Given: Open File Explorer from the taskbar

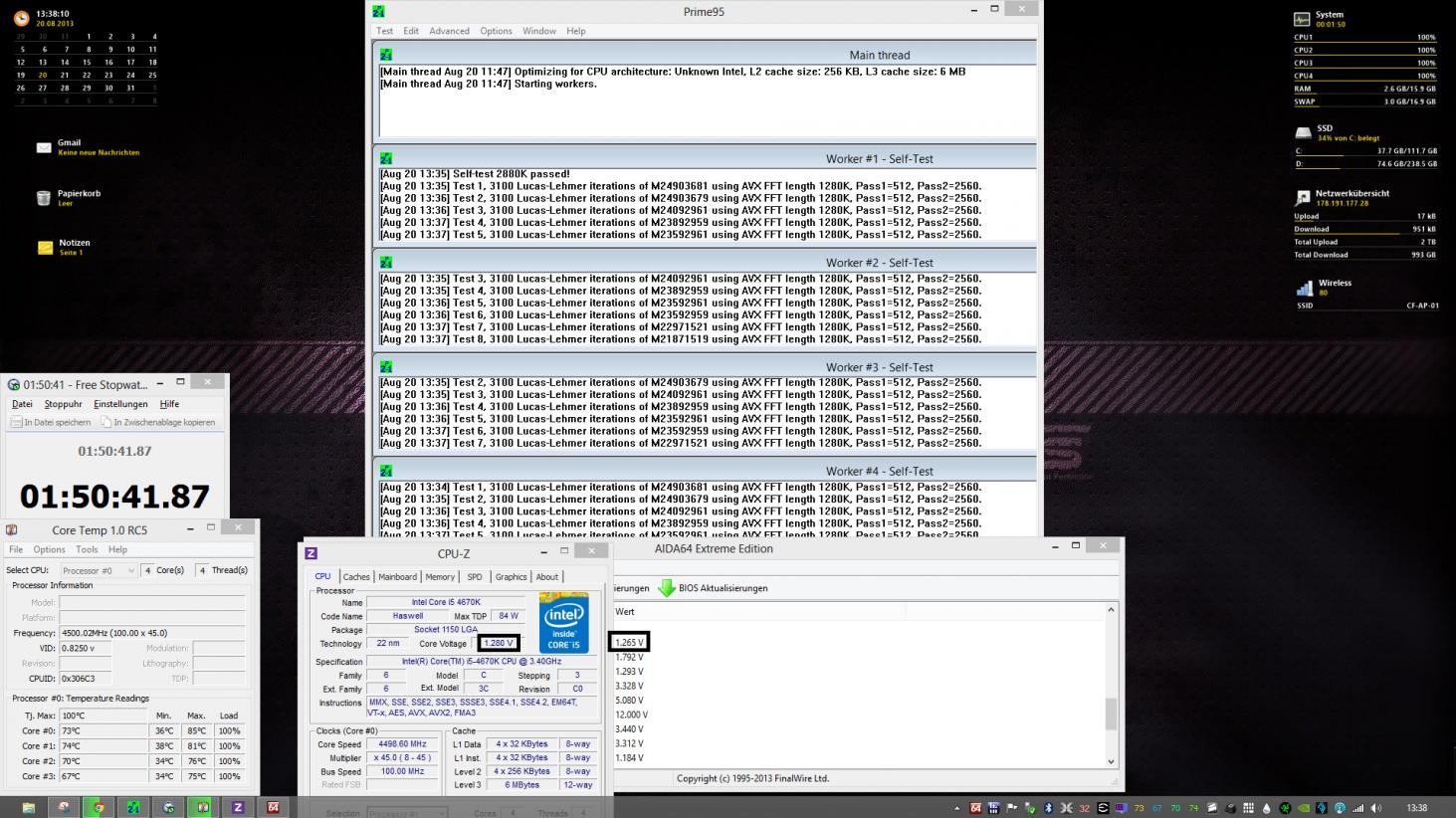Looking at the screenshot, I should click(28, 807).
